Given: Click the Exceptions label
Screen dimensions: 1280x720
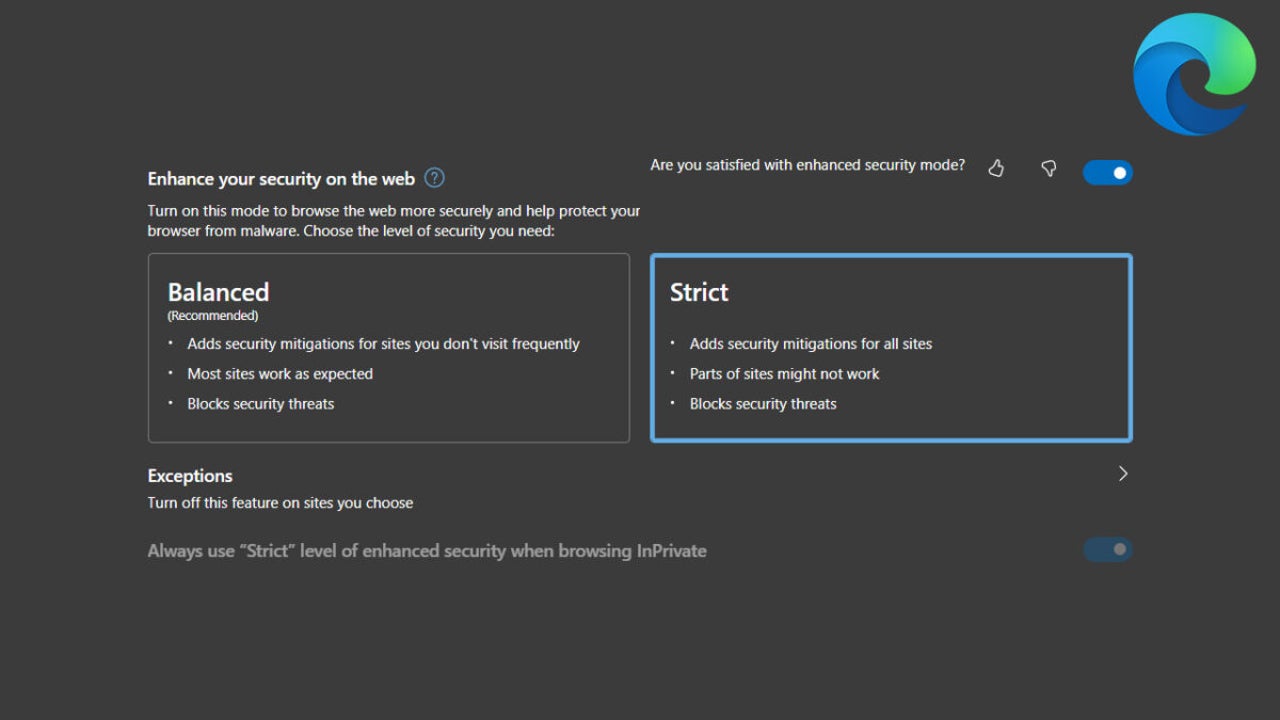Looking at the screenshot, I should 189,475.
